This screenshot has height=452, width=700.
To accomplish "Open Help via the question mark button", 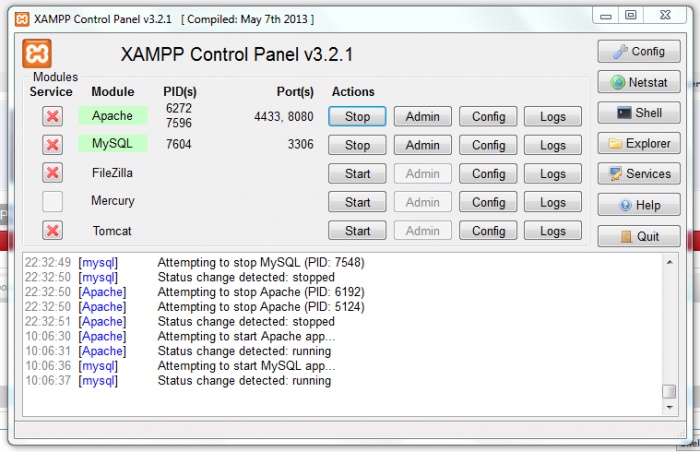I will pos(639,205).
